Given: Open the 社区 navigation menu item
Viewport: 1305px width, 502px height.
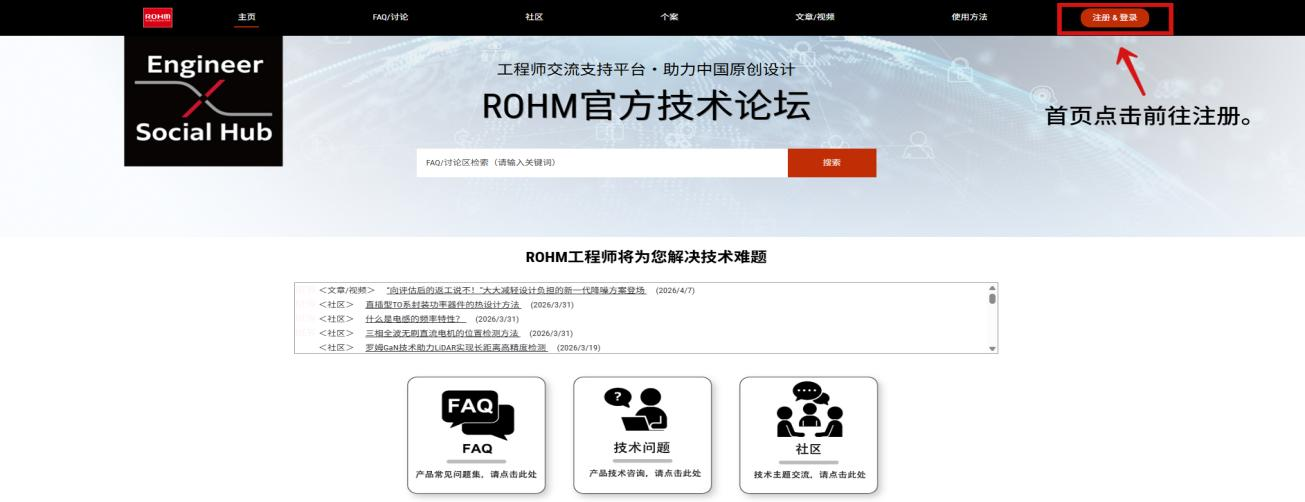Looking at the screenshot, I should (534, 17).
